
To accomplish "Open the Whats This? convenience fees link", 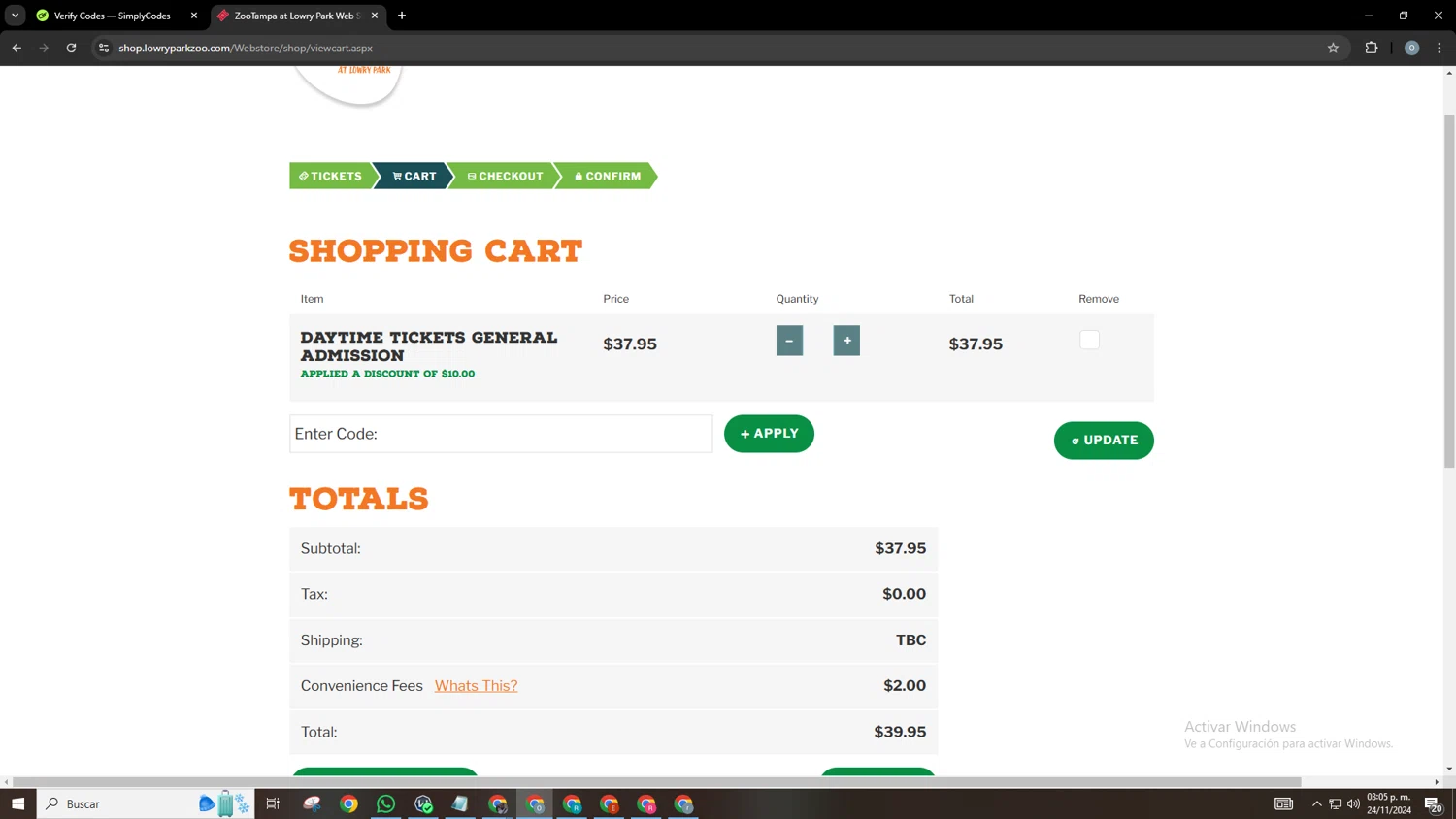I will pos(476,686).
